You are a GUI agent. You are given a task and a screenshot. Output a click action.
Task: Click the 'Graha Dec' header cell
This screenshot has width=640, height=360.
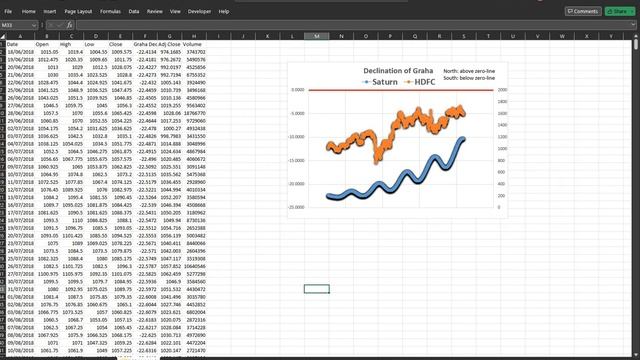coord(145,44)
